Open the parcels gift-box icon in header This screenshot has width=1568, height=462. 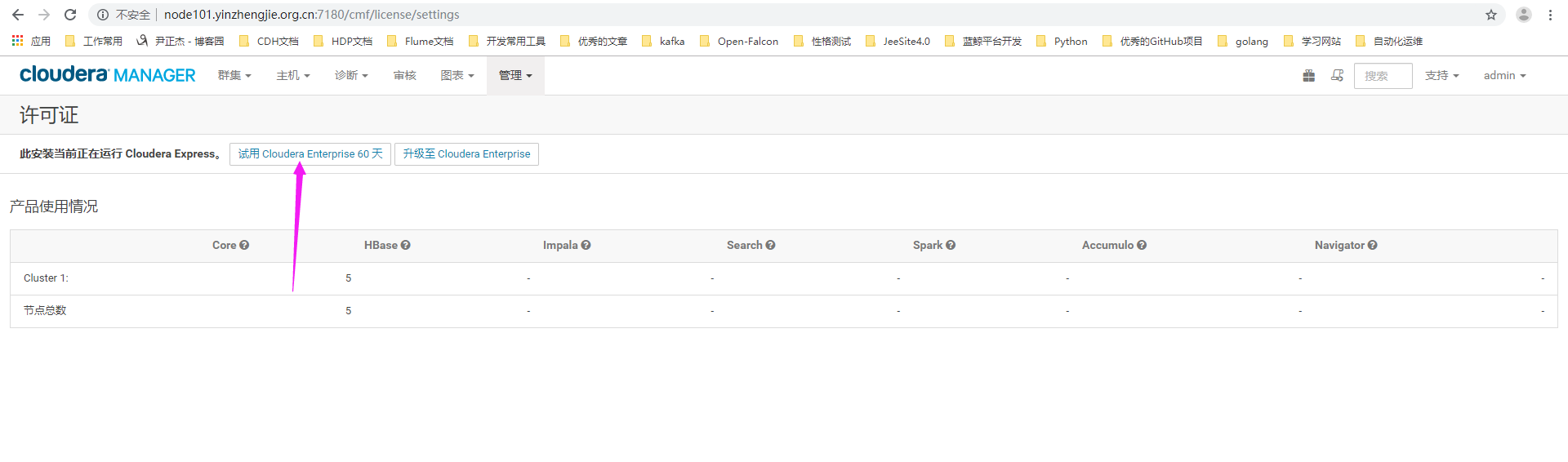1309,75
